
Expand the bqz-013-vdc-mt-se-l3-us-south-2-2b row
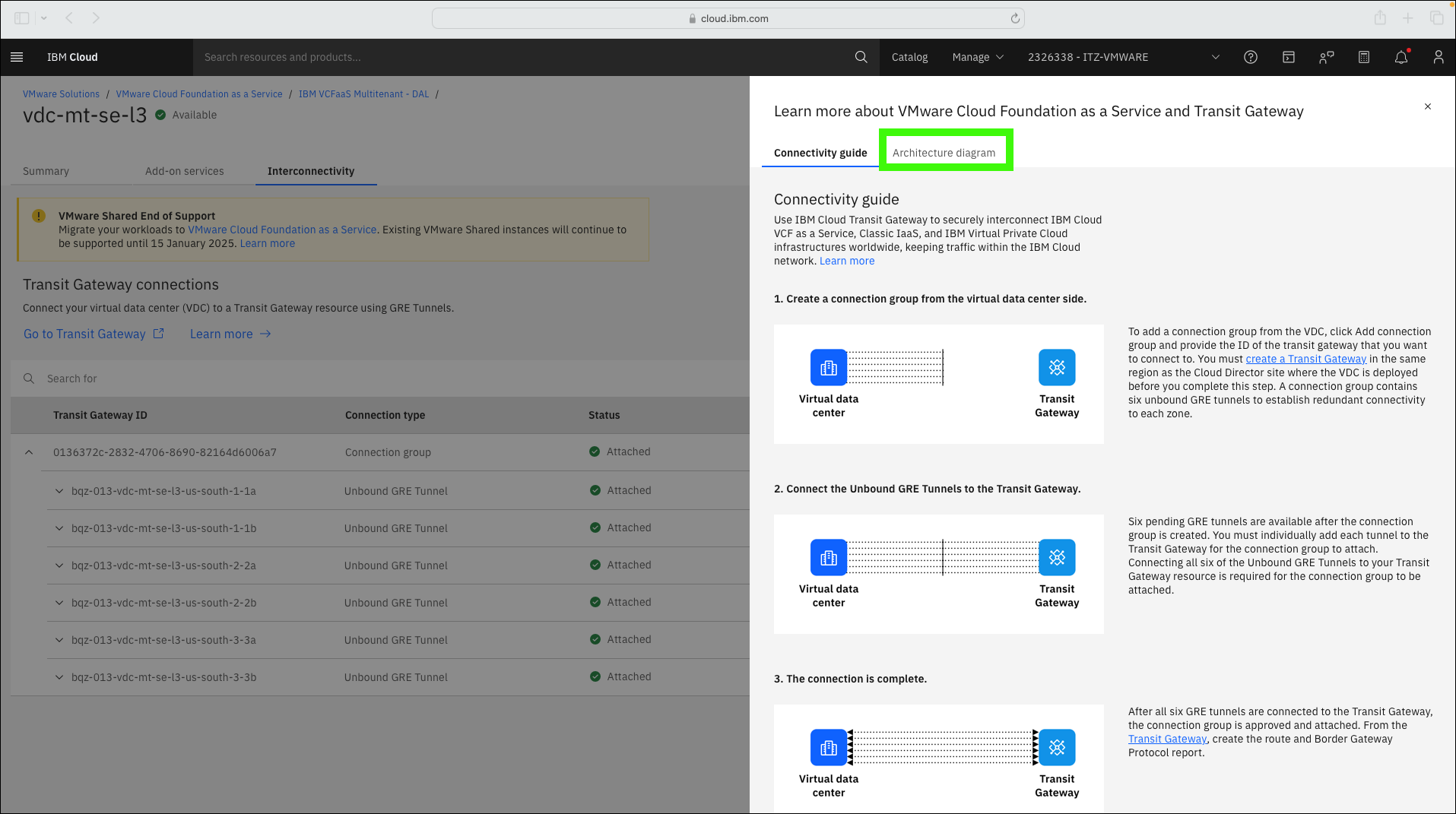click(x=59, y=603)
